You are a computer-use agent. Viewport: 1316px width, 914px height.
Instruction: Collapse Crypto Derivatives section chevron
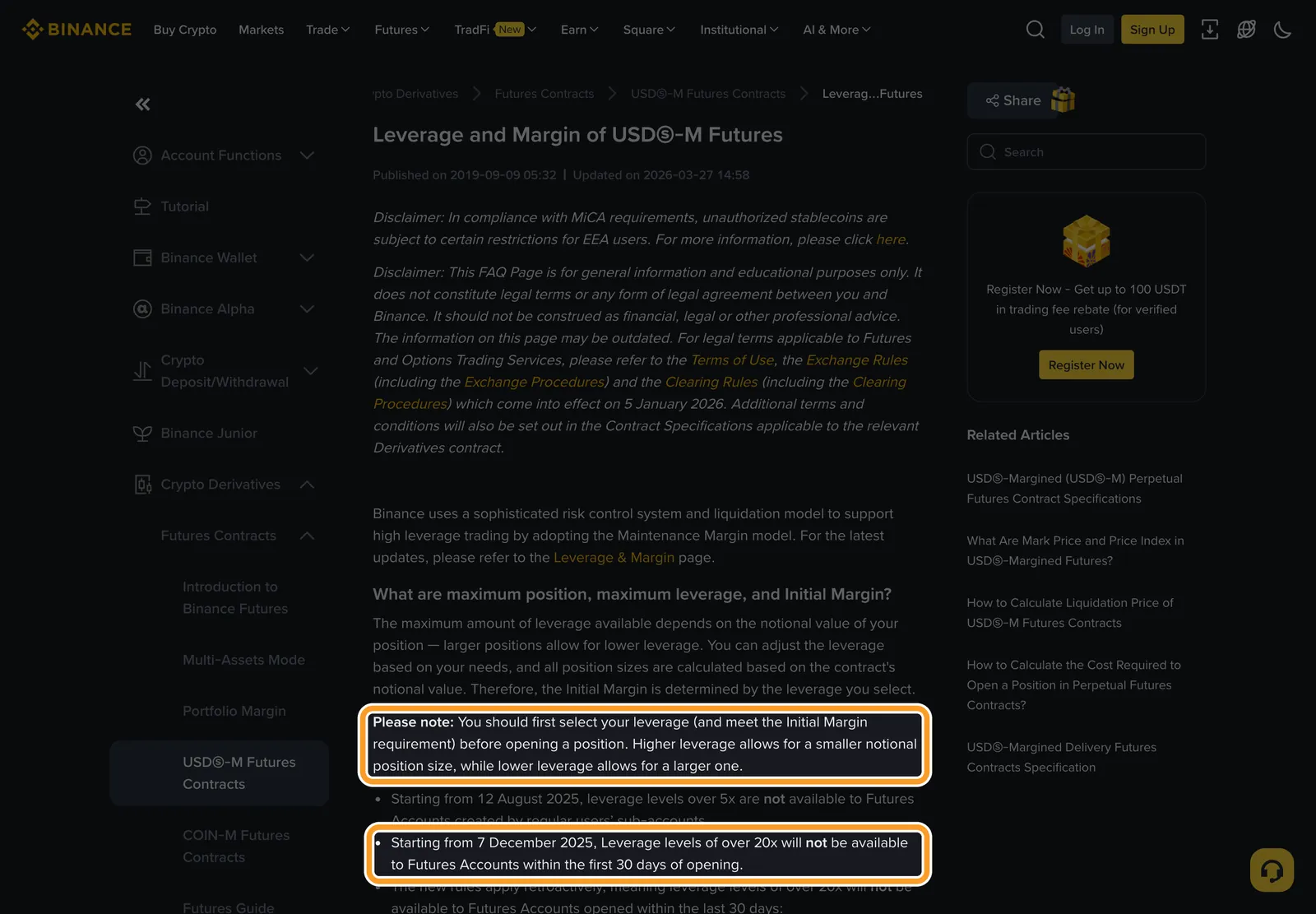pos(307,485)
